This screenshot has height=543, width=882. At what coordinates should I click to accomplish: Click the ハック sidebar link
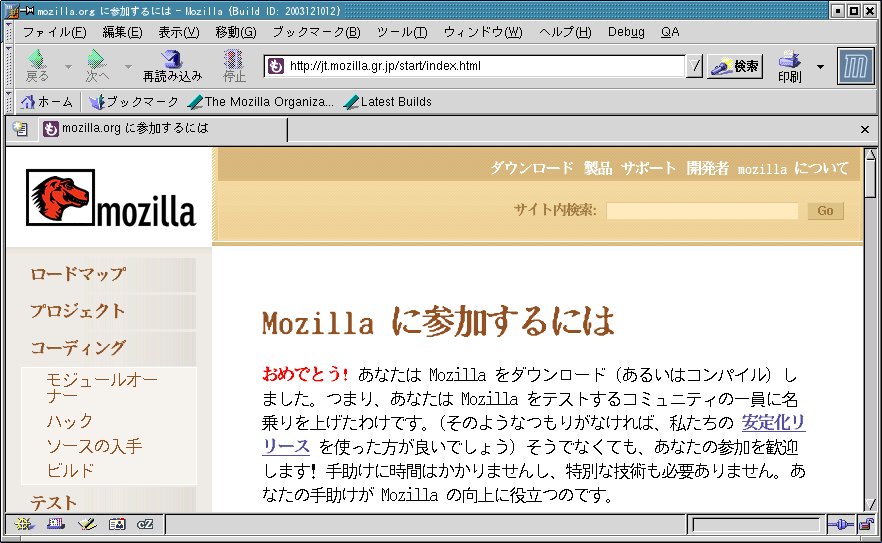(70, 421)
